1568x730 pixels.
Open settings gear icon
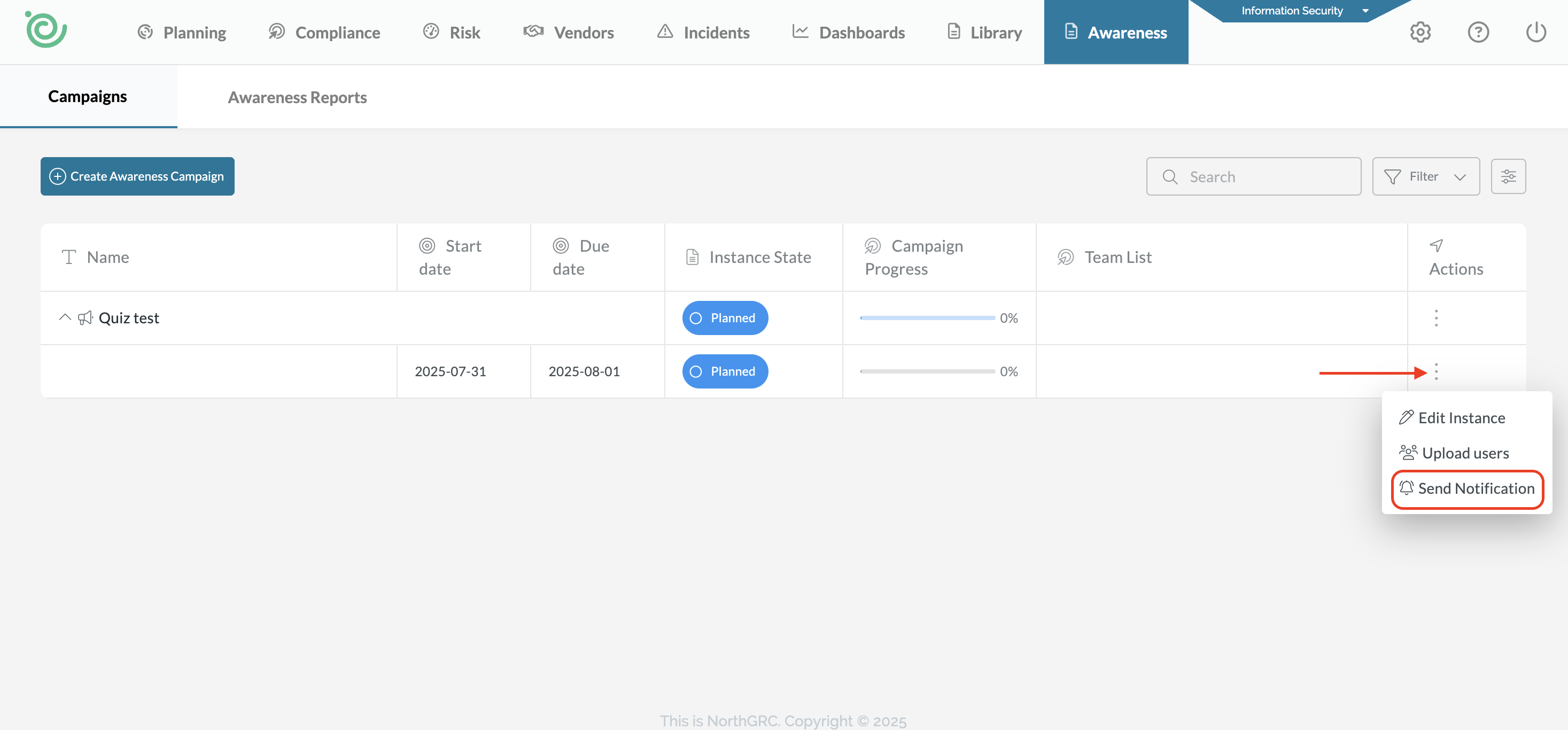point(1420,32)
